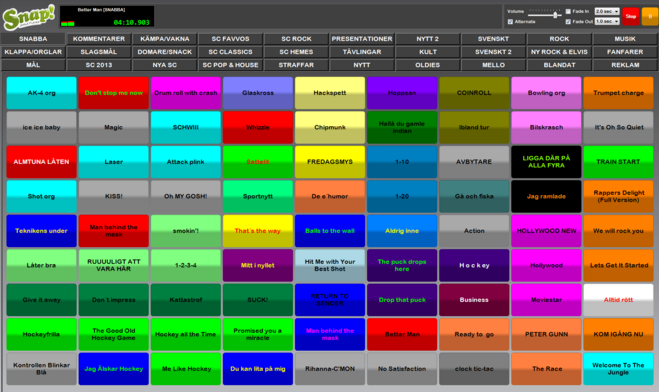Play RETURN TO SENDER
The image size is (659, 392).
tap(330, 300)
